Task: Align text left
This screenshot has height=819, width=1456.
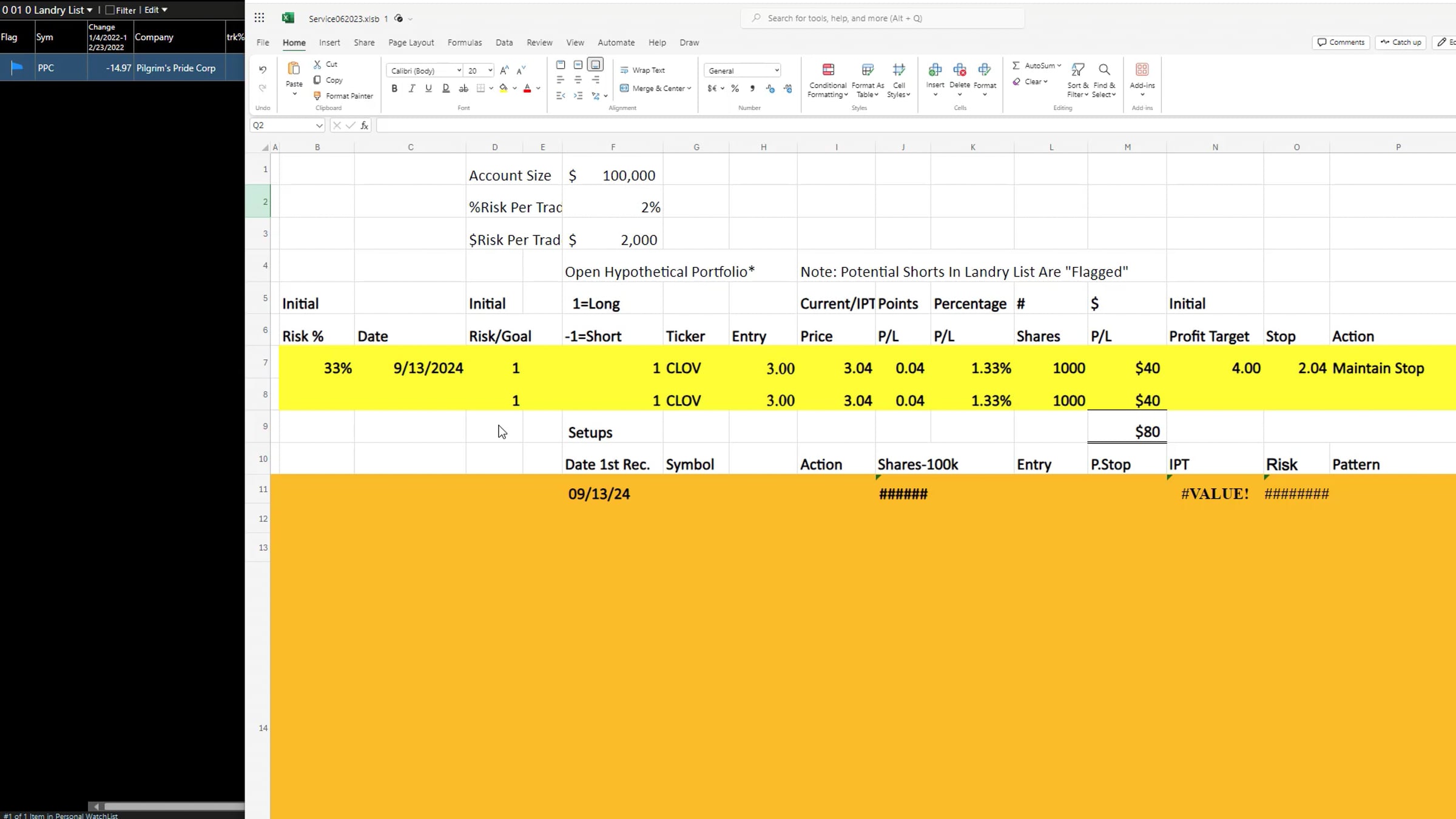Action: point(561,80)
